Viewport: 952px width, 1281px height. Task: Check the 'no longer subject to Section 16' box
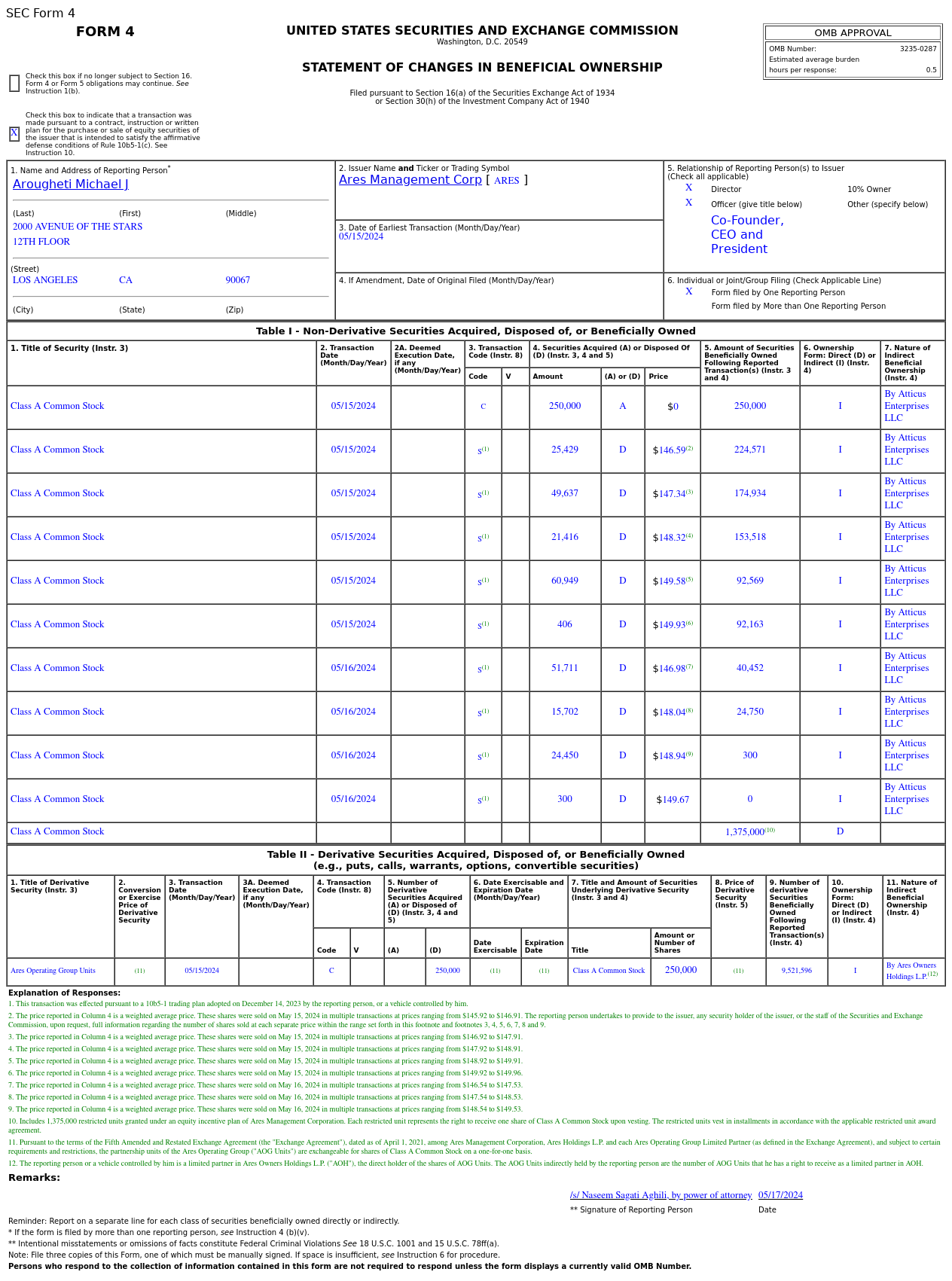tap(14, 84)
